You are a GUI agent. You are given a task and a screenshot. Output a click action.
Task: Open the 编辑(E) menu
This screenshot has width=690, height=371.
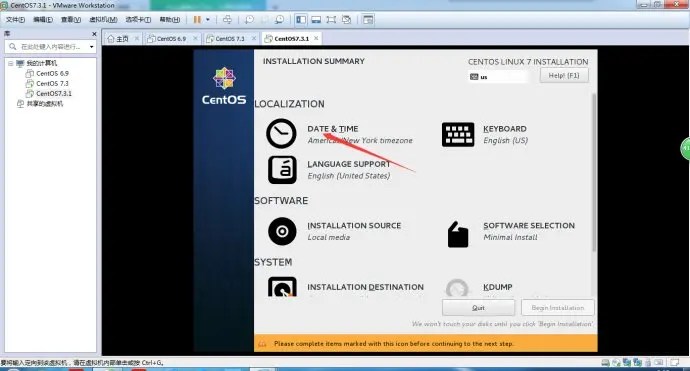tap(43, 19)
